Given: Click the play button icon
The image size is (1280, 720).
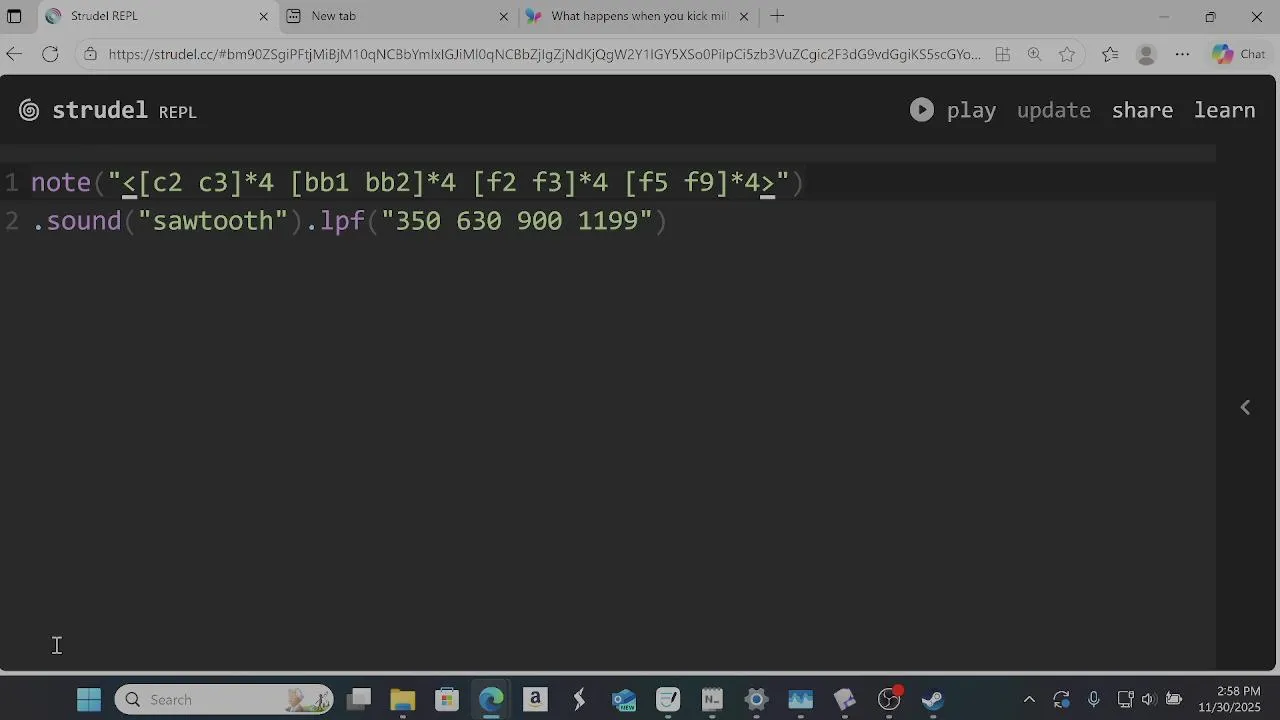Looking at the screenshot, I should click(x=921, y=110).
